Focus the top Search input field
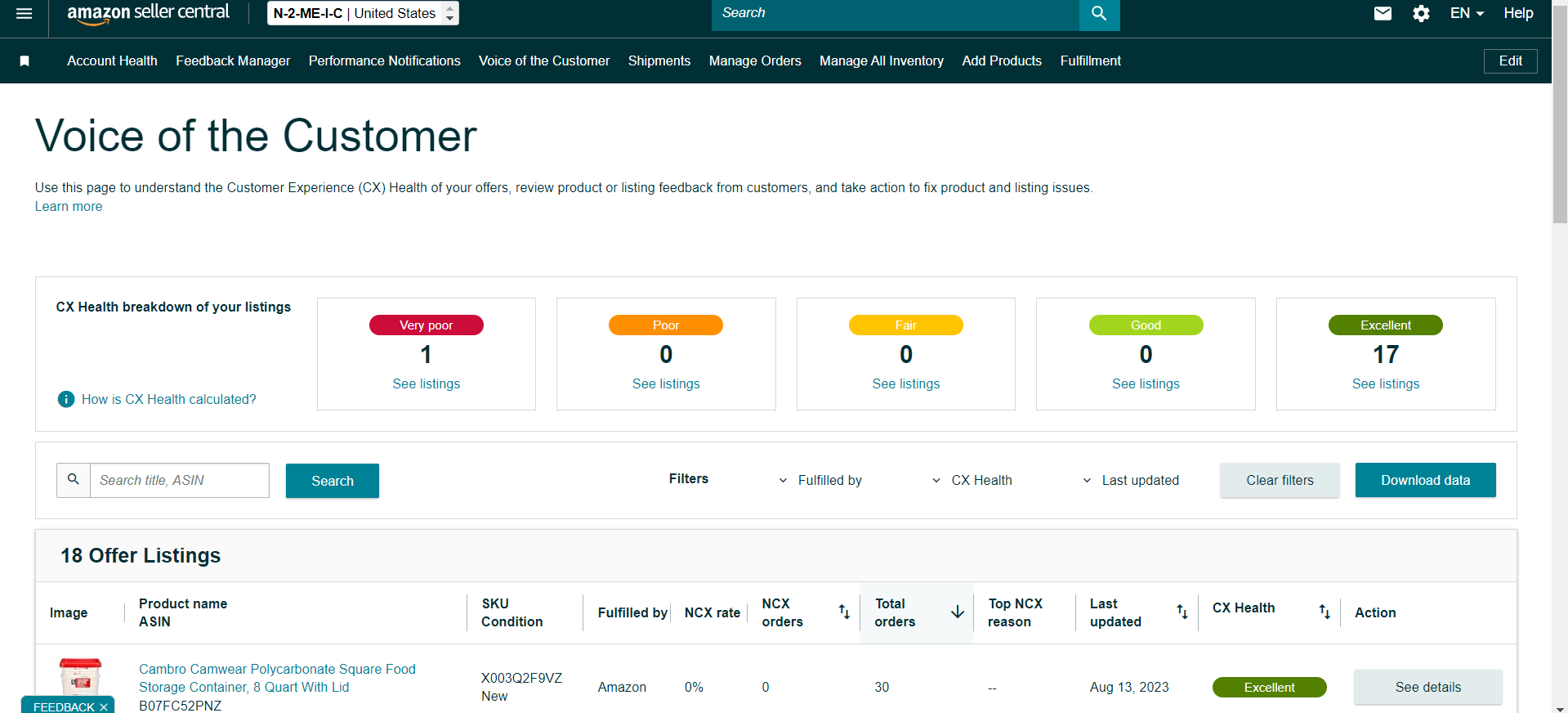Viewport: 1568px width, 713px height. coord(896,14)
